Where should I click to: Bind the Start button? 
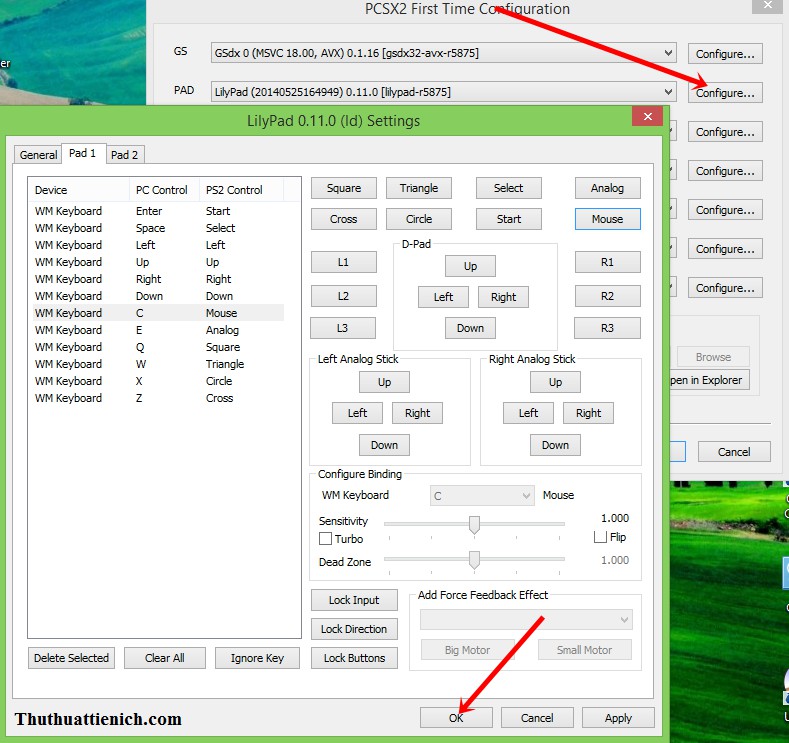point(509,219)
